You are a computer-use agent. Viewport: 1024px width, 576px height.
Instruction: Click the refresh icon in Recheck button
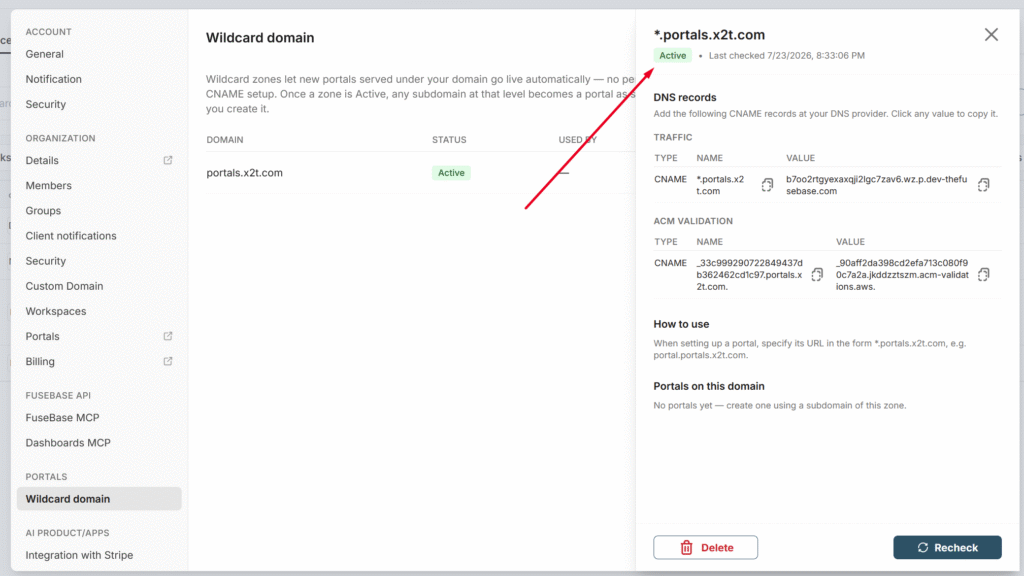coord(923,547)
